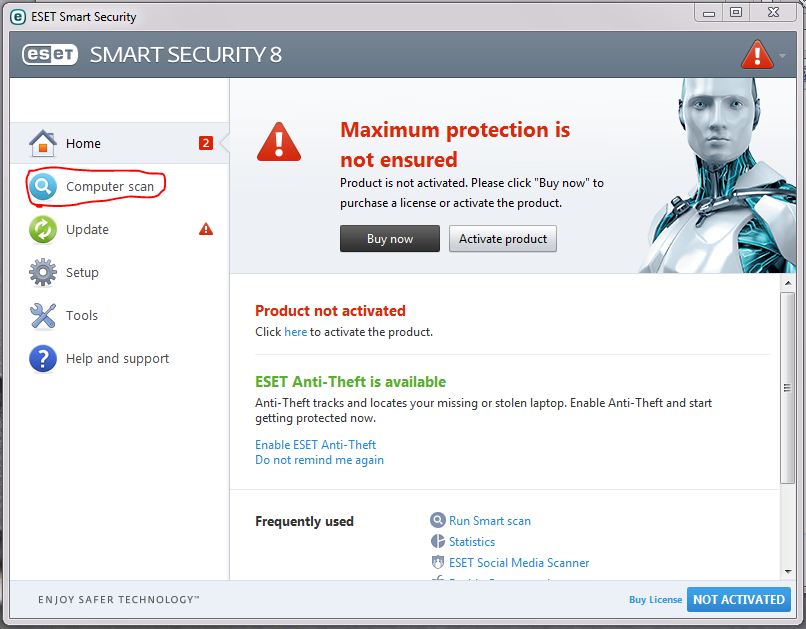The image size is (806, 629).
Task: Click the 'here' activation link
Action: (x=295, y=332)
